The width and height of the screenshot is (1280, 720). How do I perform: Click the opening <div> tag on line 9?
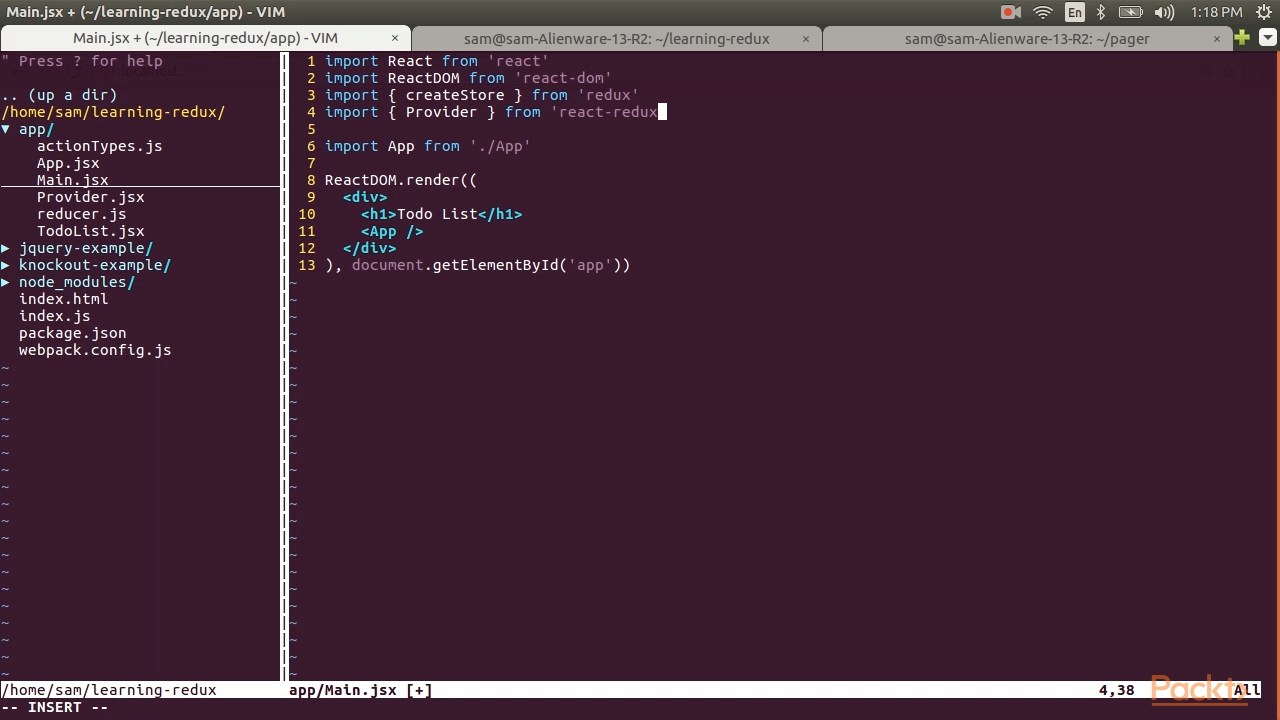pyautogui.click(x=365, y=197)
